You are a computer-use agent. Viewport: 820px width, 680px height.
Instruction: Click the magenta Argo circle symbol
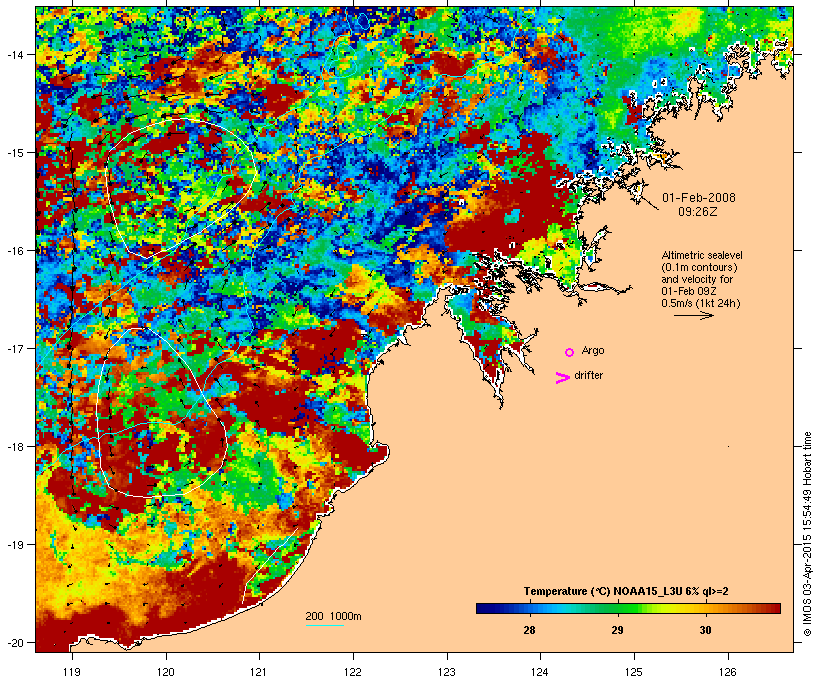pos(570,352)
